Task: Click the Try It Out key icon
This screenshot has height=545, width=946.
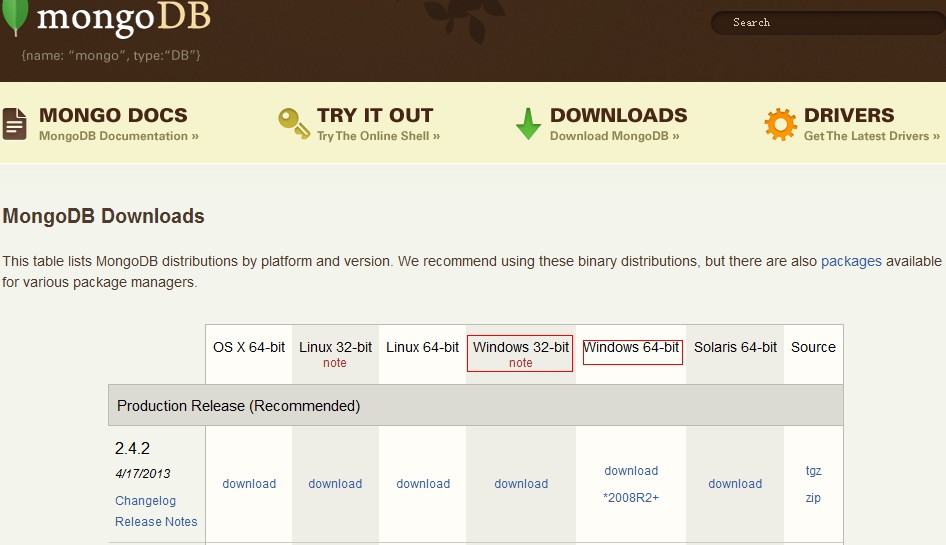Action: click(294, 123)
